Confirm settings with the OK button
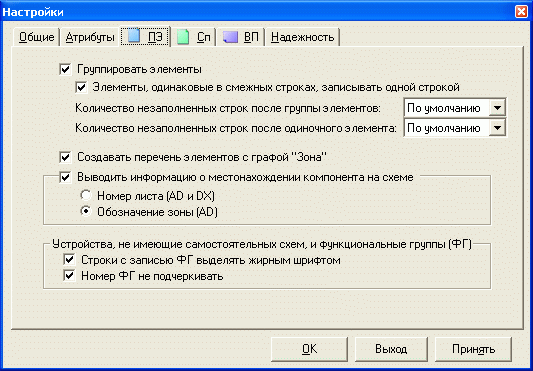Image resolution: width=533 pixels, height=371 pixels. point(309,349)
